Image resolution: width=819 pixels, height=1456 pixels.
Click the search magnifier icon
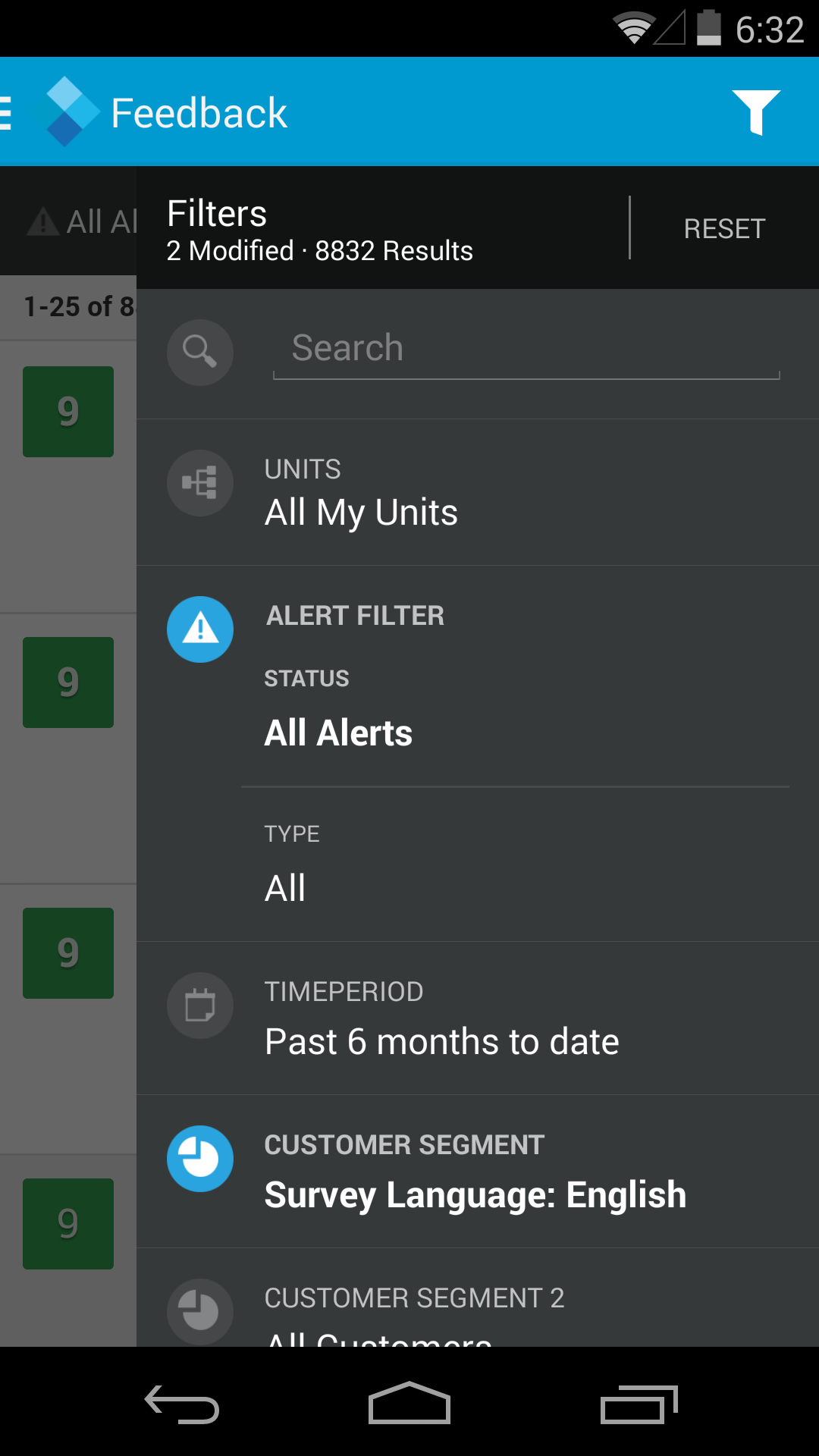[x=200, y=352]
